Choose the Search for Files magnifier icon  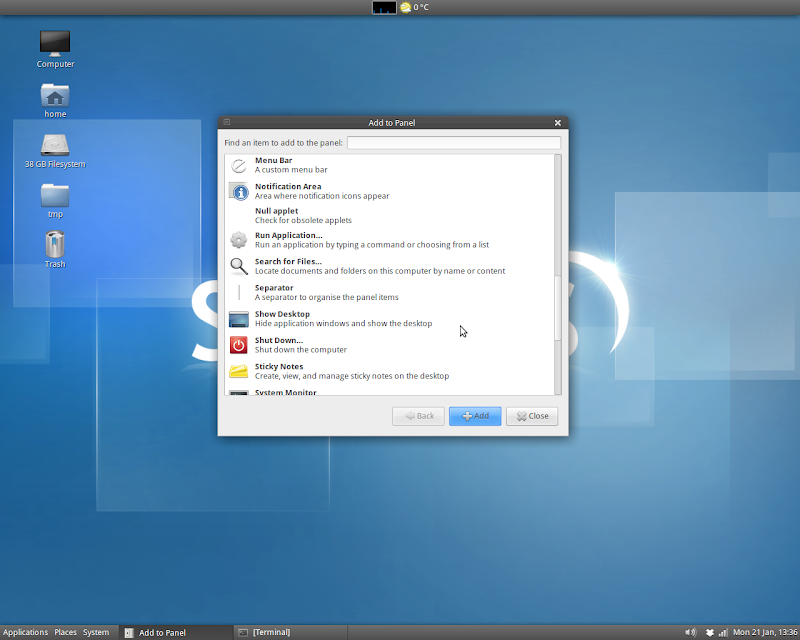click(238, 266)
